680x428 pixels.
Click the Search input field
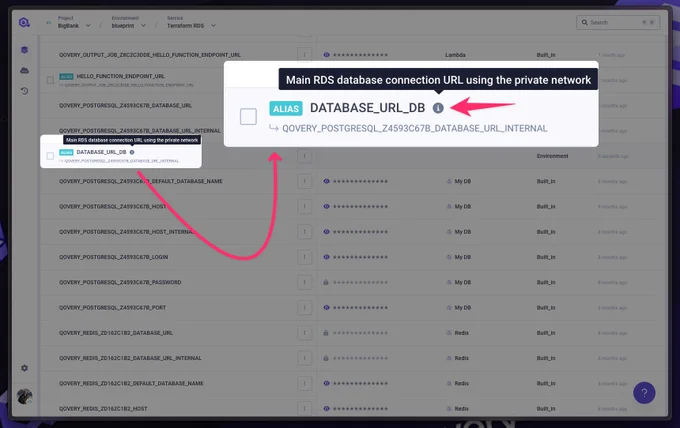[x=618, y=23]
